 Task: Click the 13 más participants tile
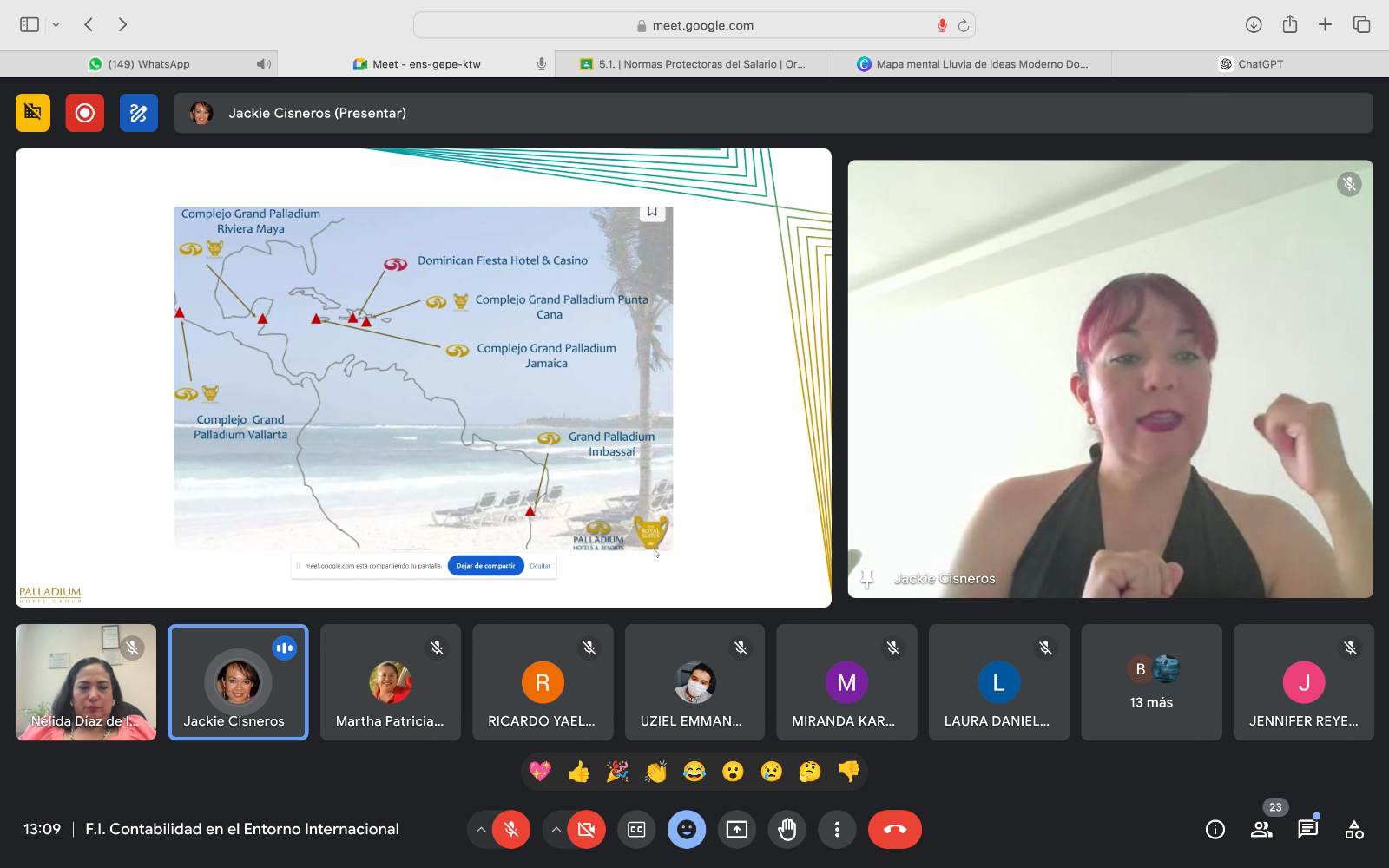[1151, 682]
